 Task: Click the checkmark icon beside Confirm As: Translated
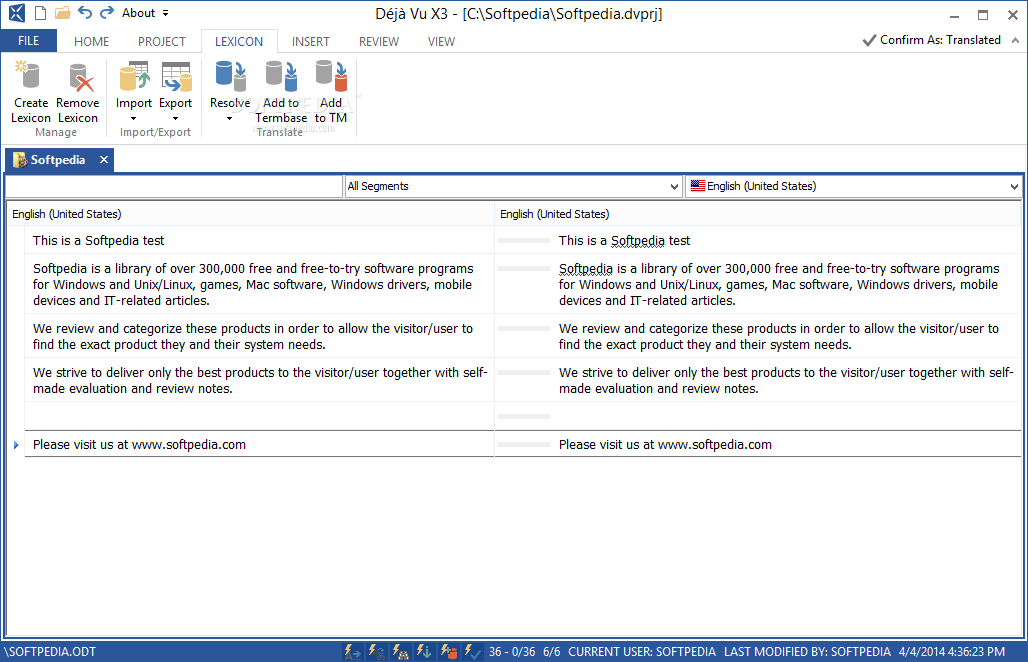point(869,41)
